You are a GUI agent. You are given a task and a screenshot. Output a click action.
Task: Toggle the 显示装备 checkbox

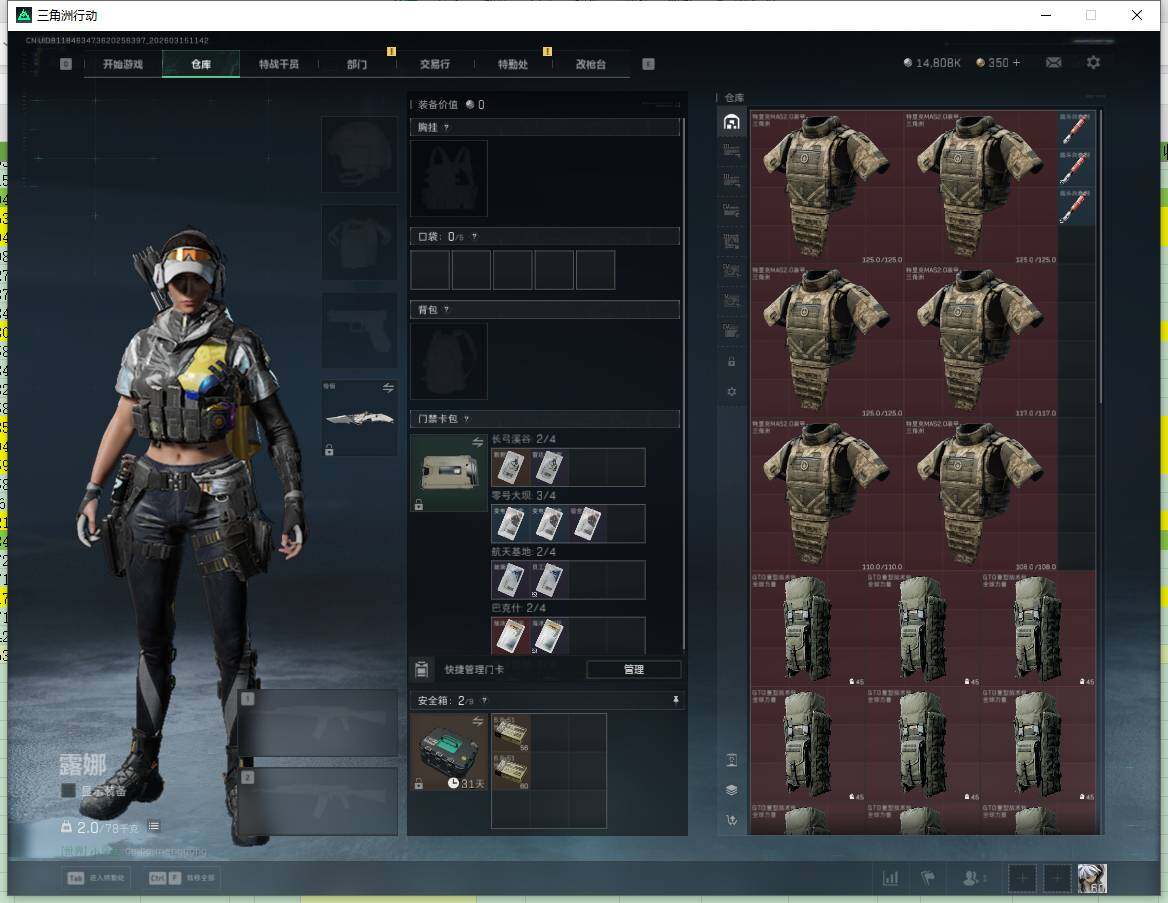click(x=68, y=790)
